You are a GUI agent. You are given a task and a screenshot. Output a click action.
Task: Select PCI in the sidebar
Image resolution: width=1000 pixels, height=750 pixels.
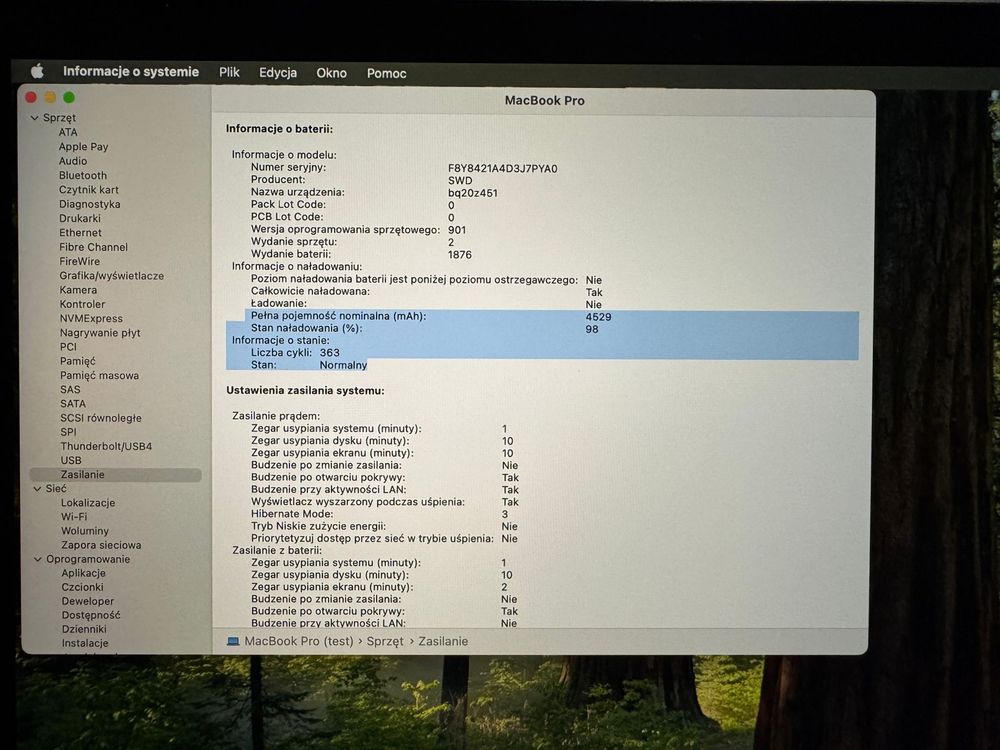[x=68, y=346]
